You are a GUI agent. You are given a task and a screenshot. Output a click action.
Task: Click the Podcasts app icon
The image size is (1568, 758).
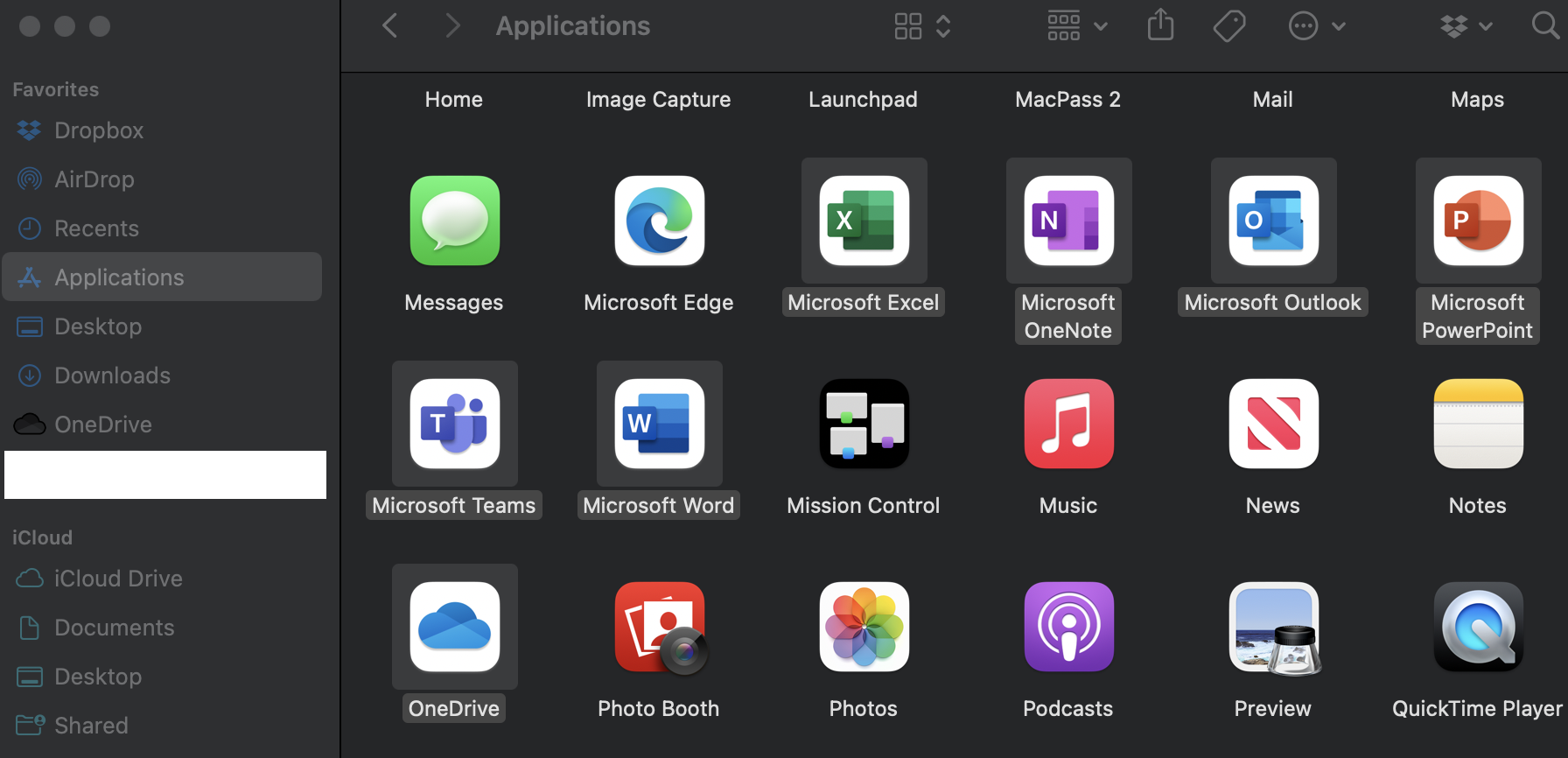(x=1068, y=627)
